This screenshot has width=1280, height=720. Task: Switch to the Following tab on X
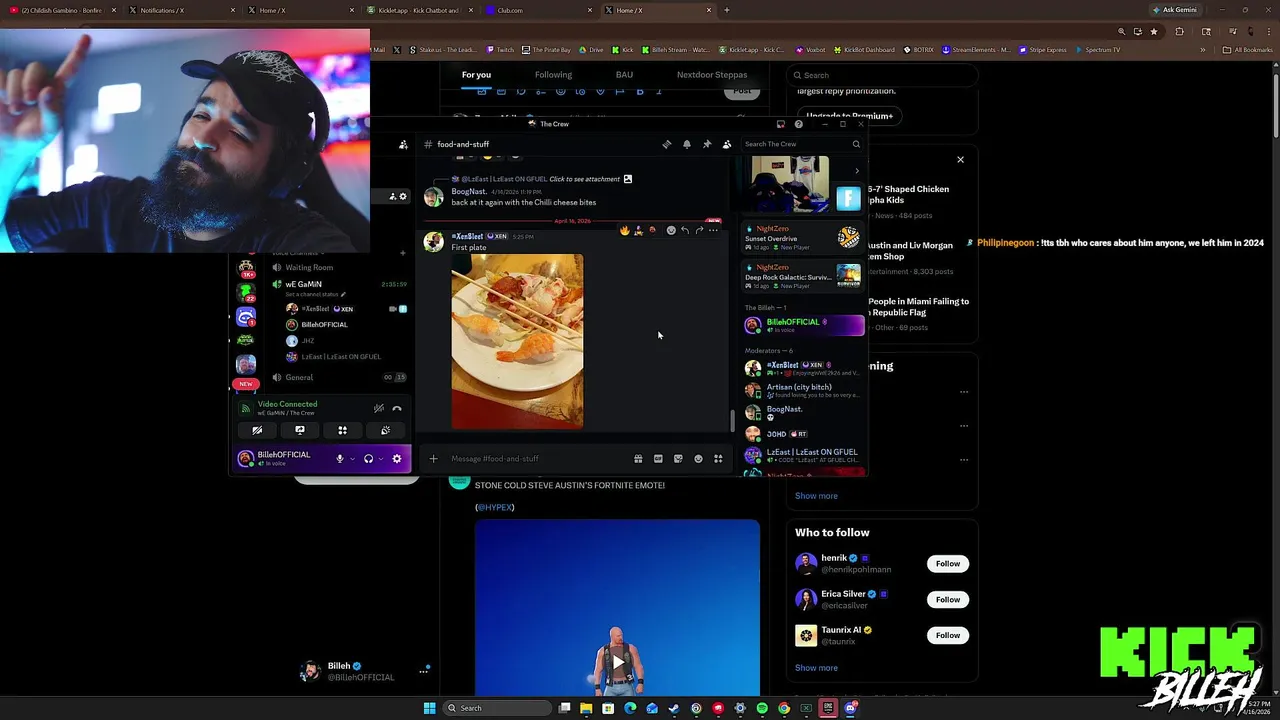click(x=553, y=74)
